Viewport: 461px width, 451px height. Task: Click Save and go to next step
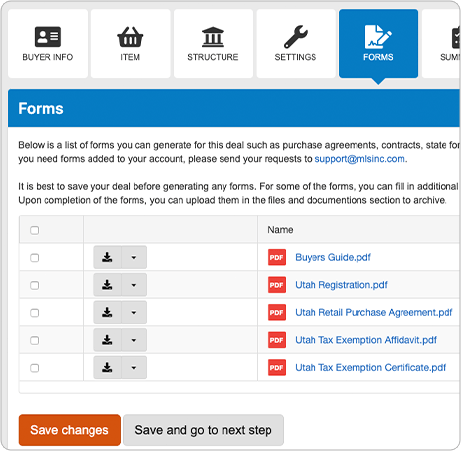click(203, 430)
